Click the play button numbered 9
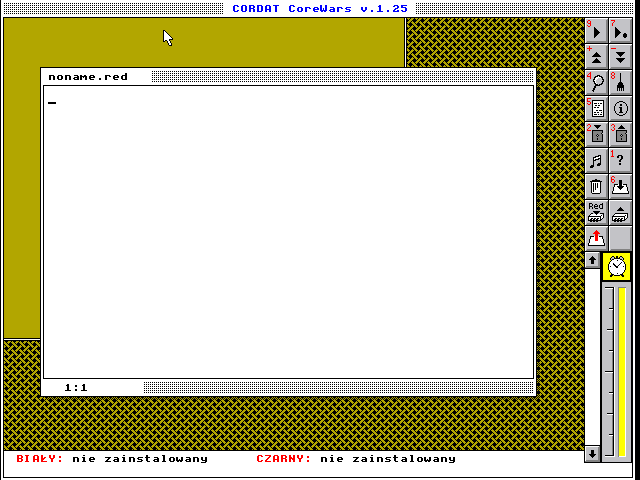The height and width of the screenshot is (480, 640). click(596, 31)
